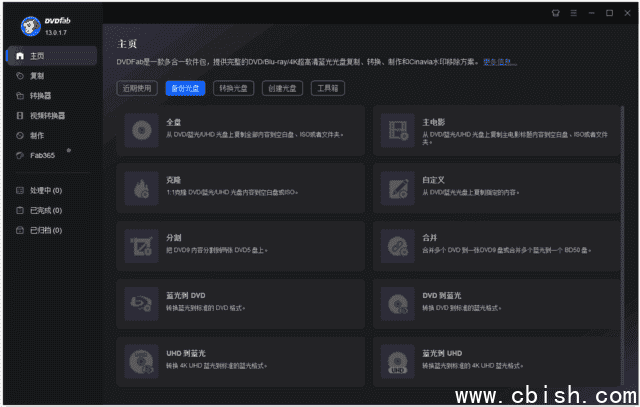Select the 分割 card title
Image resolution: width=640 pixels, height=407 pixels.
(x=173, y=238)
